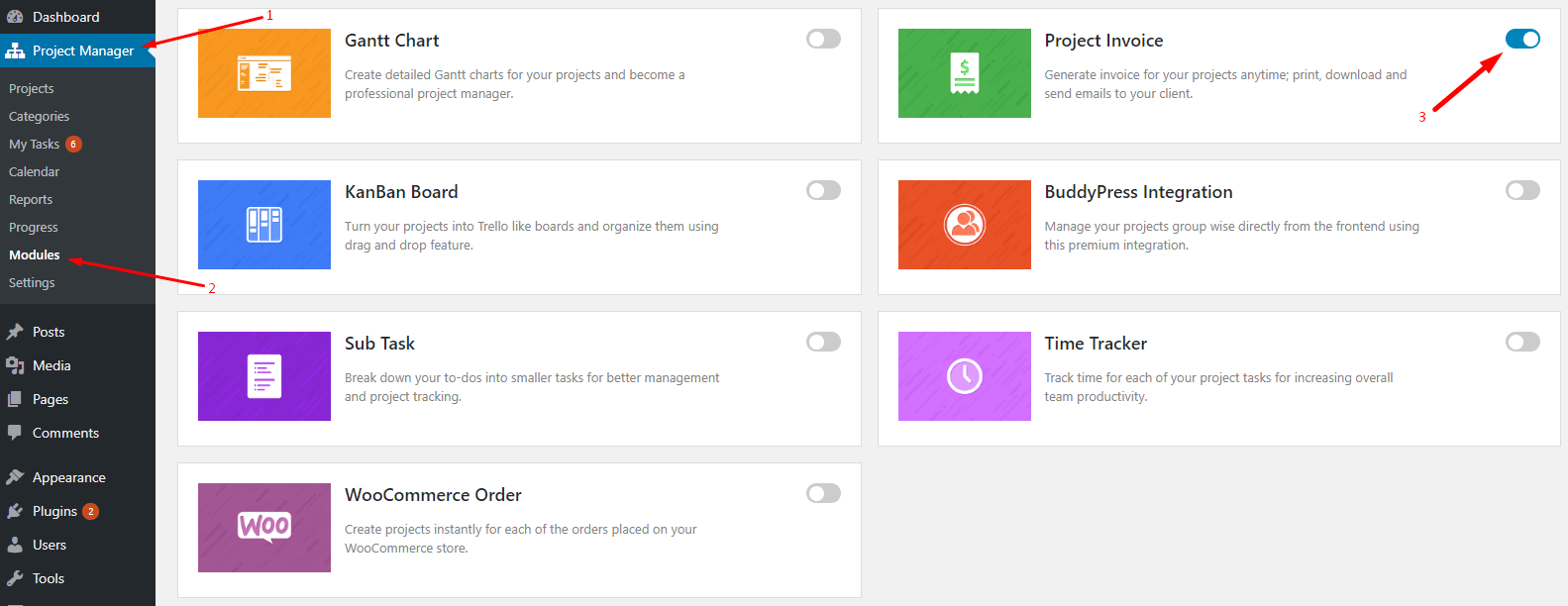Enable the Time Tracker module toggle
The image size is (1568, 606).
click(x=1521, y=342)
